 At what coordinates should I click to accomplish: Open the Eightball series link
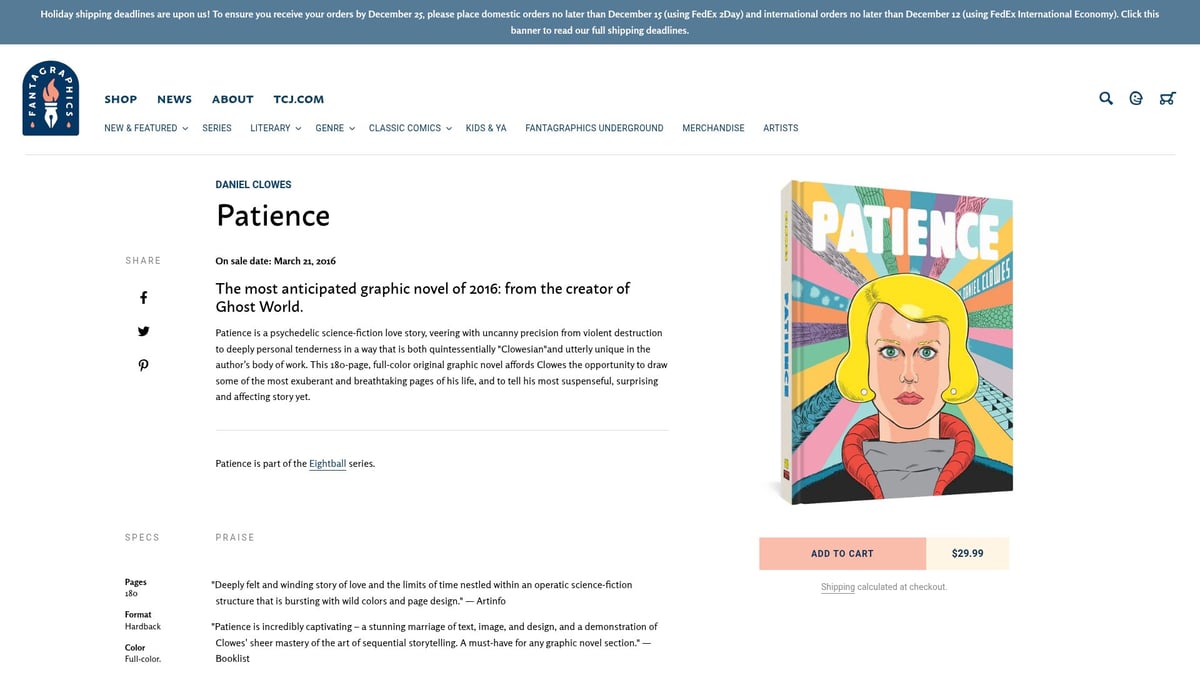coord(327,463)
